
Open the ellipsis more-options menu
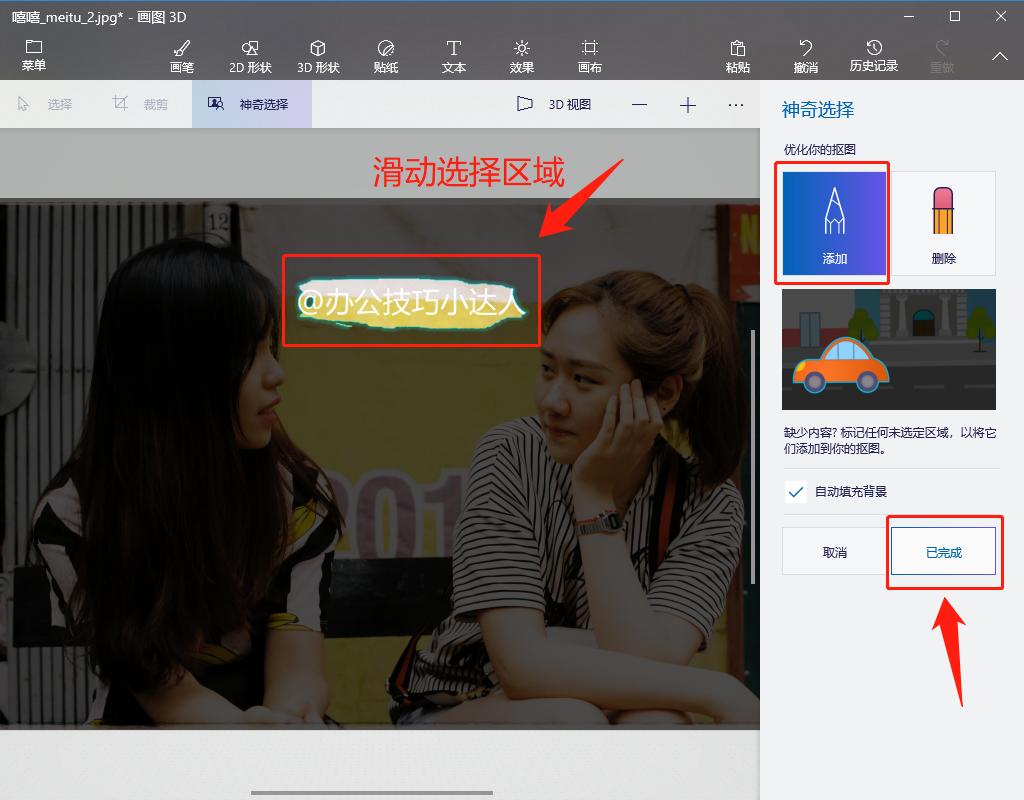[736, 104]
